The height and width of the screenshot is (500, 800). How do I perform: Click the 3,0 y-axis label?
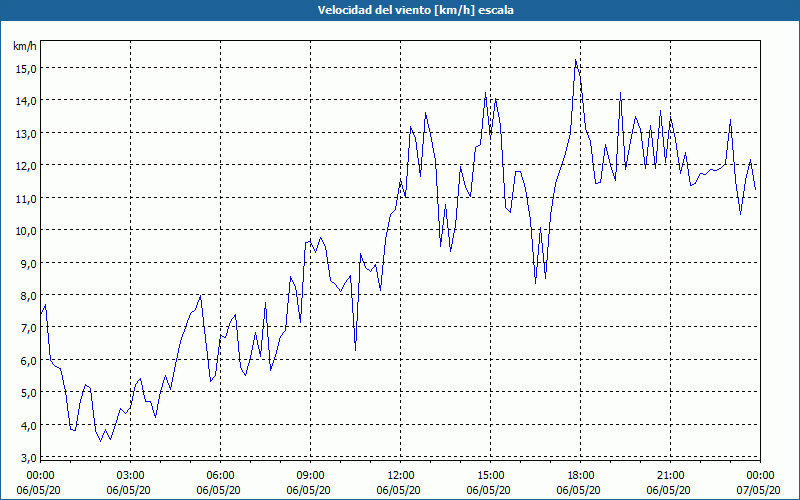click(x=27, y=458)
